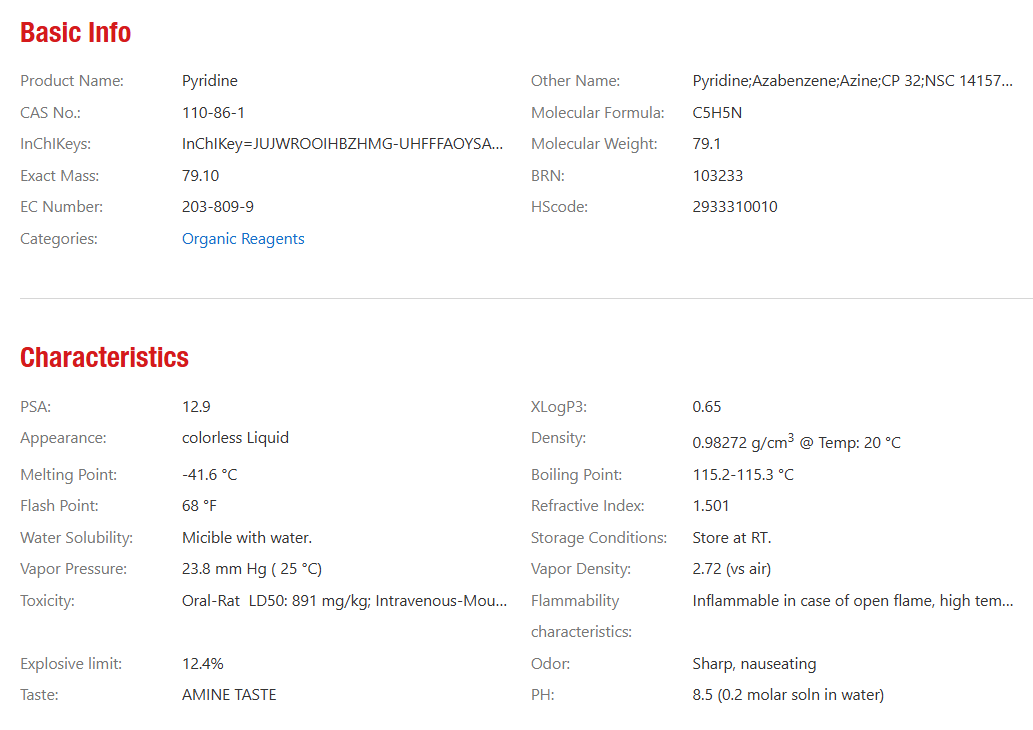Select appearance value colorless Liquid

tap(235, 437)
